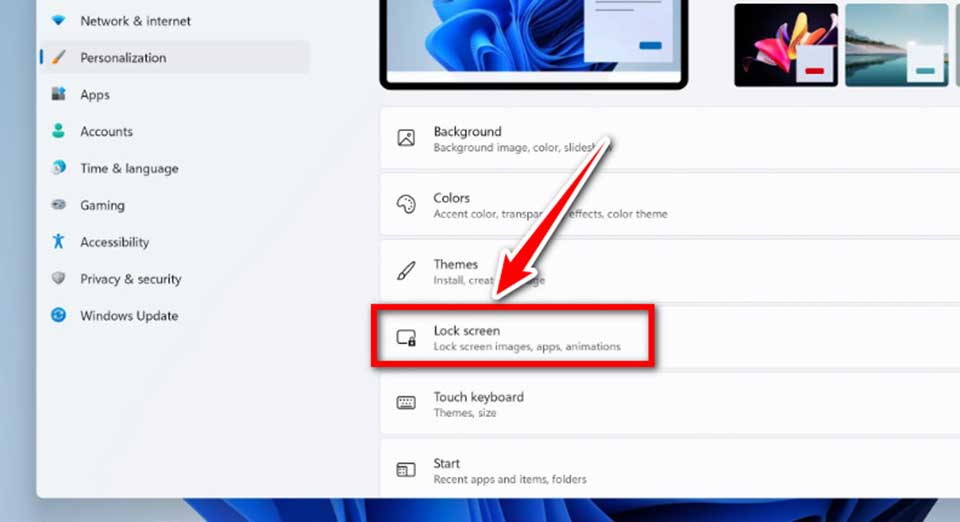
Task: Click the Gaming controller icon
Action: (58, 205)
